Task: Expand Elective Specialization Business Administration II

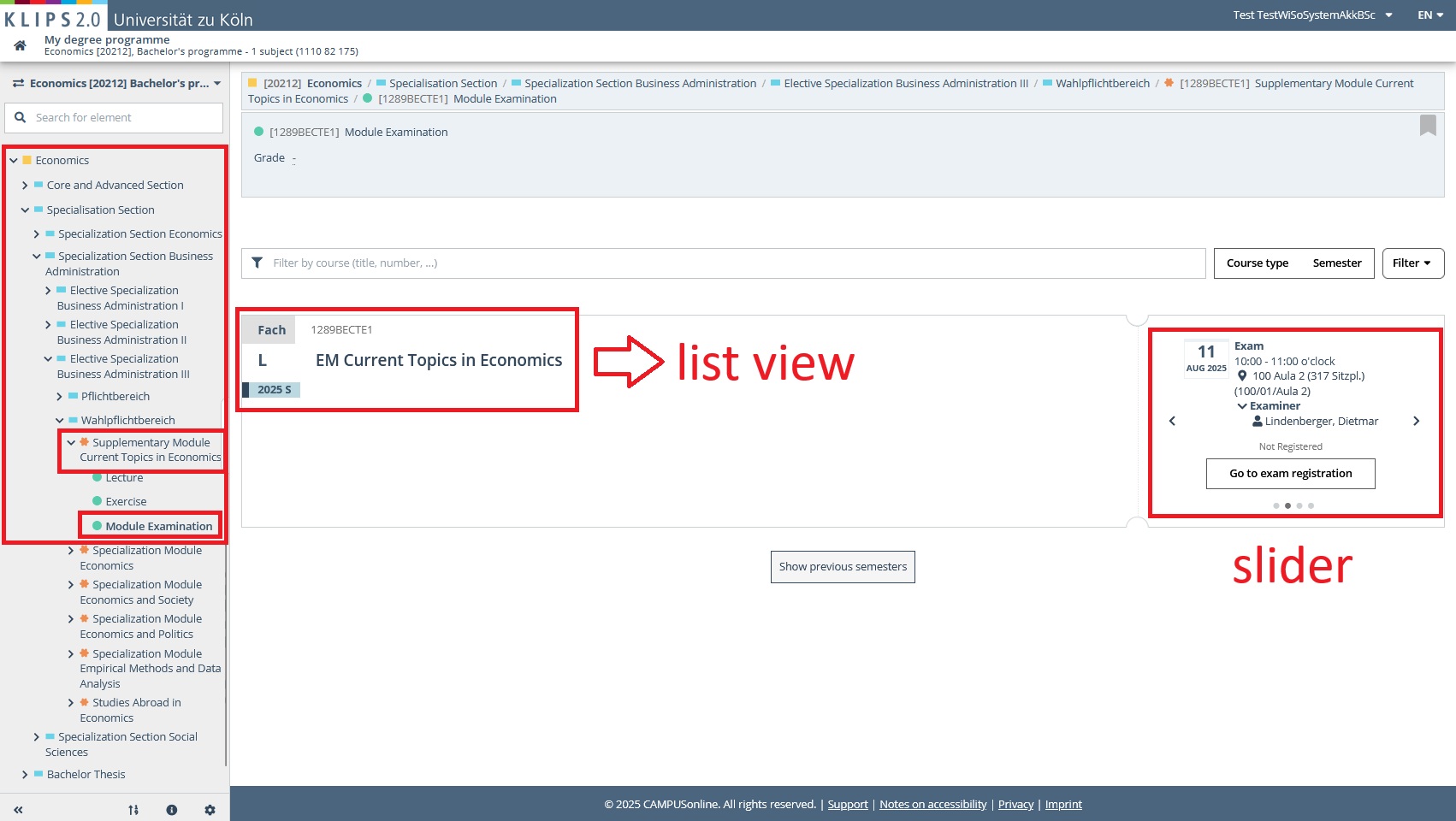Action: [x=48, y=325]
